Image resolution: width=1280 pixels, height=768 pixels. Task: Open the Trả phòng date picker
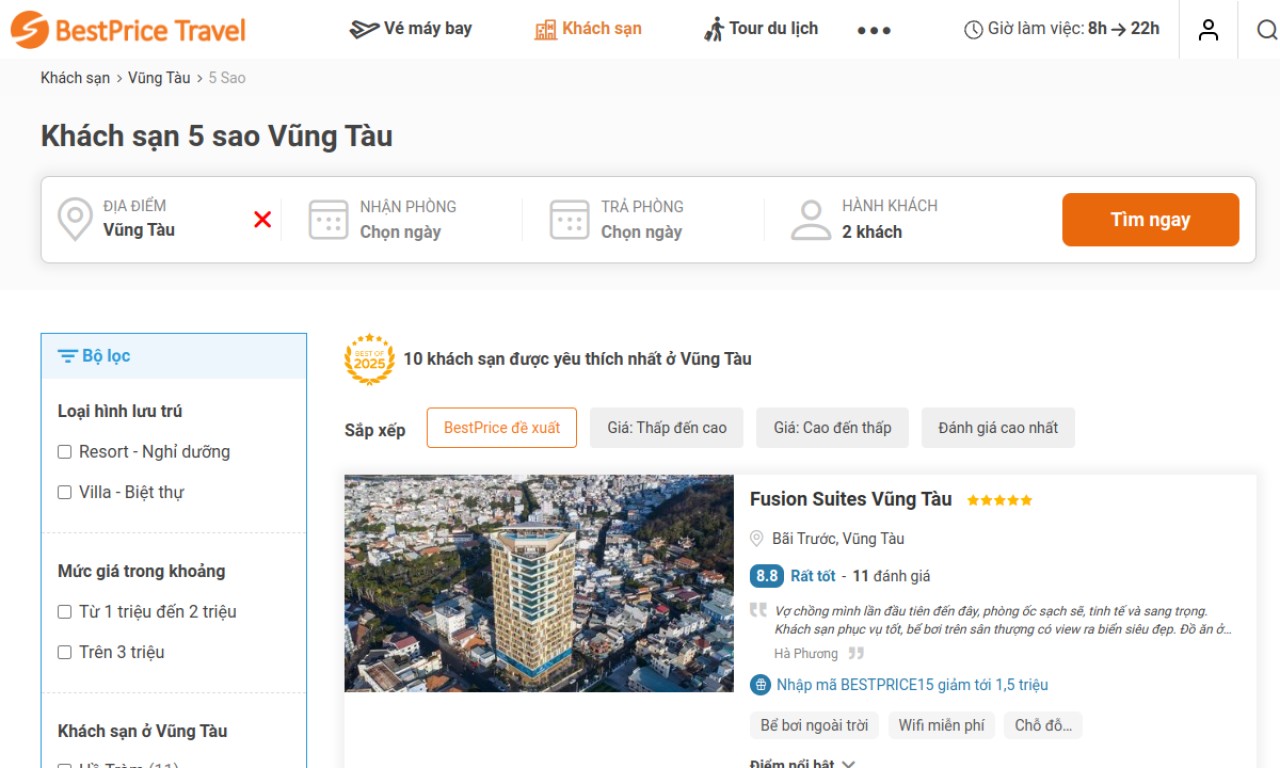648,219
